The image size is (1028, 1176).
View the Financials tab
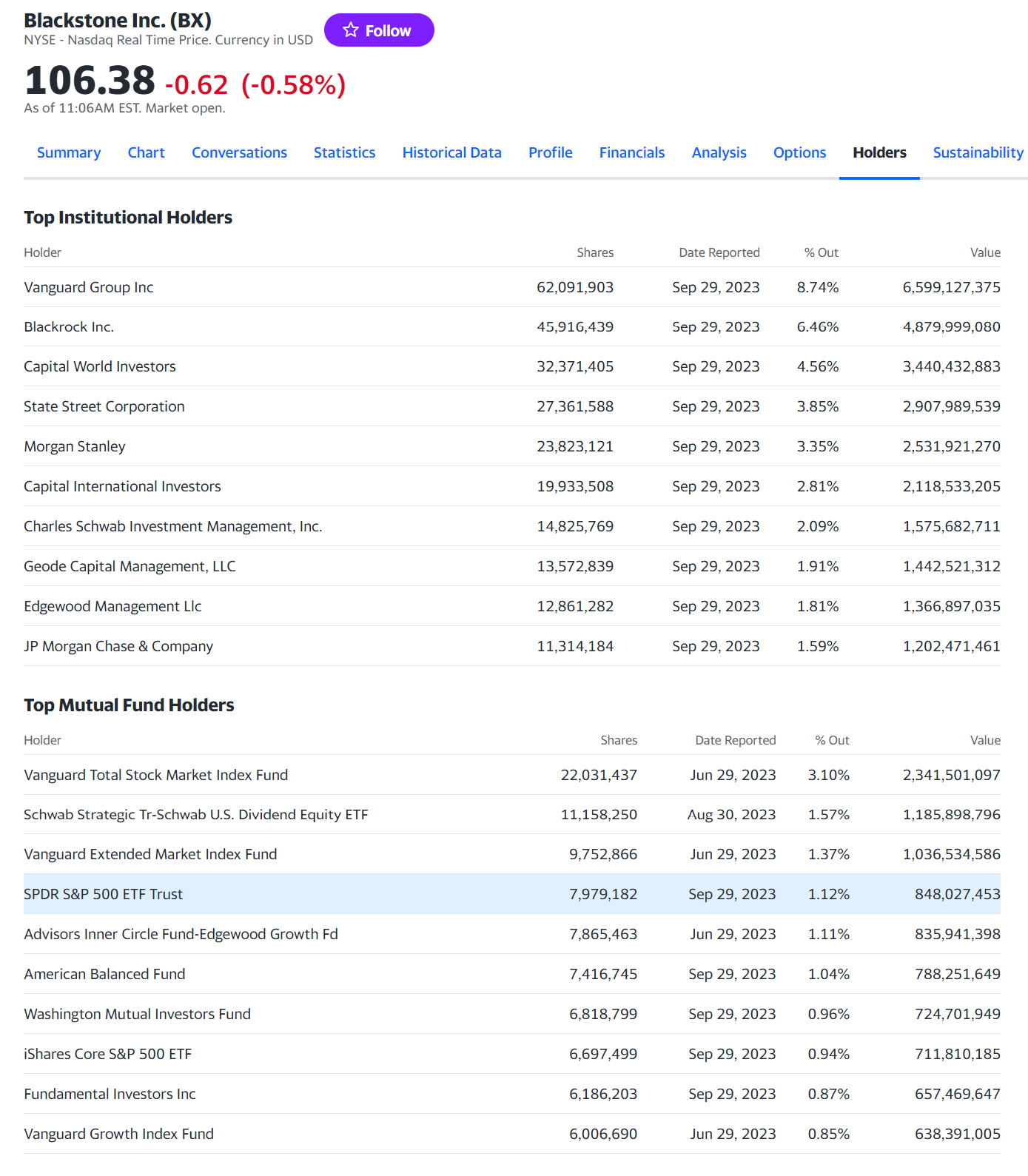[x=631, y=152]
